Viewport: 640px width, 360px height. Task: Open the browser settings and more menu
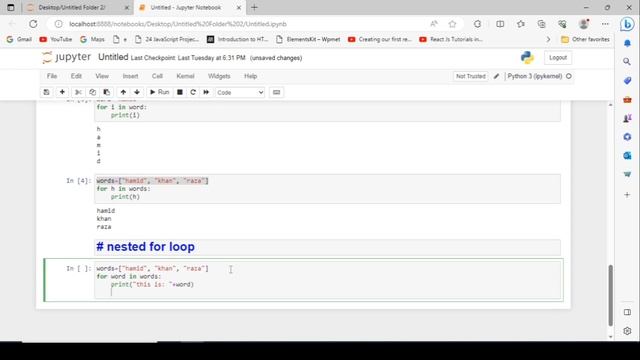point(605,24)
